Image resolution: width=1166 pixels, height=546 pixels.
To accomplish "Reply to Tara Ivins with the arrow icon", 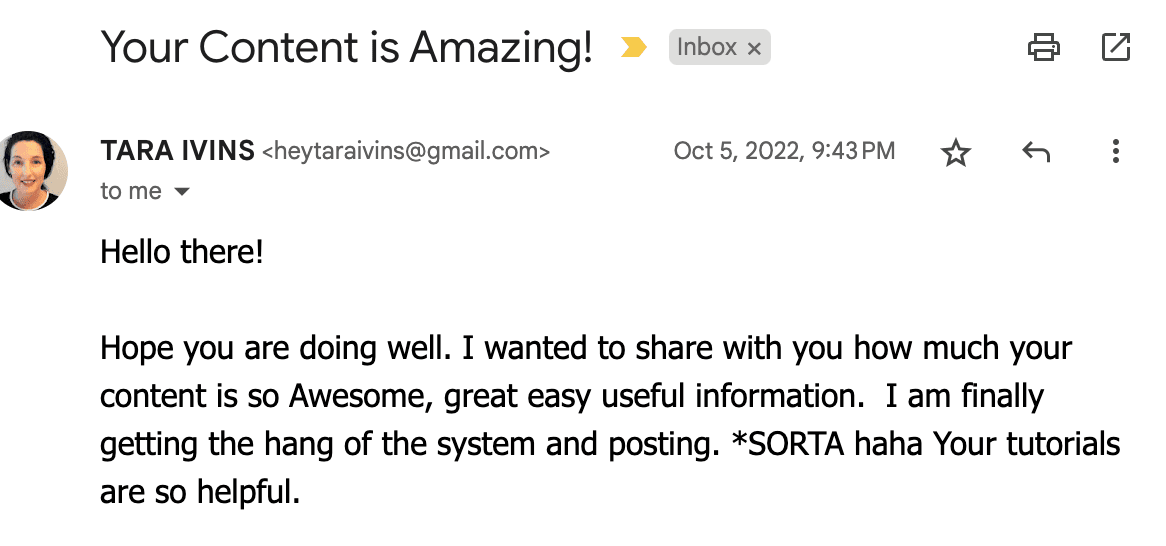I will (x=1036, y=152).
